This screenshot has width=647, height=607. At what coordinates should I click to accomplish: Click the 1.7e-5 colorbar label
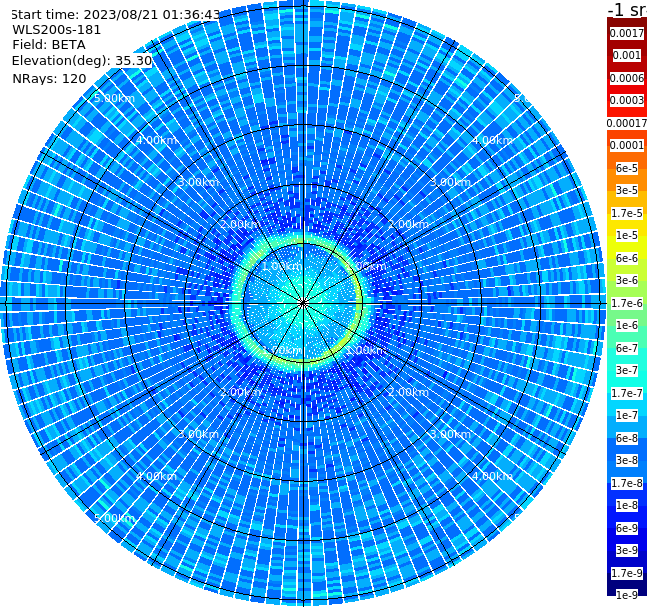627,213
